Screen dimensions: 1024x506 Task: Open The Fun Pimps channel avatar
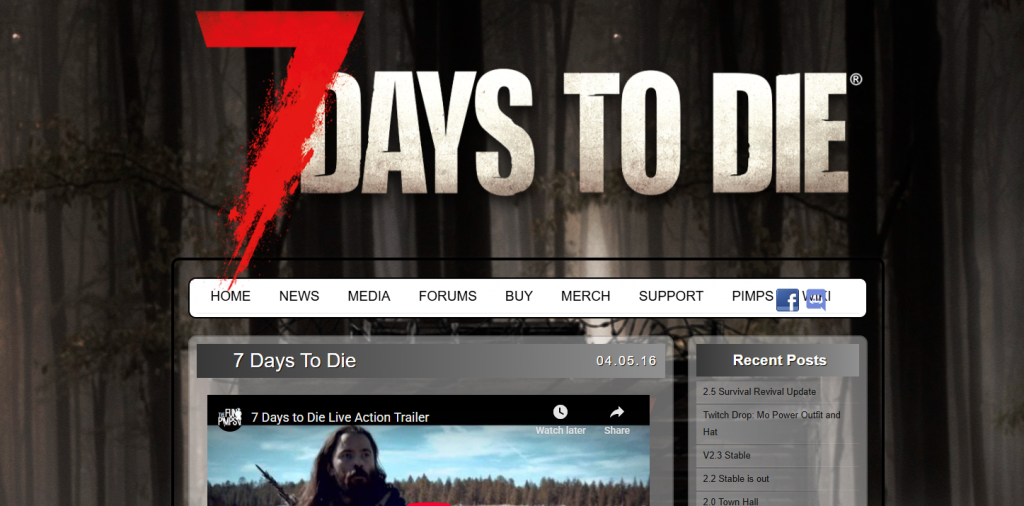coord(229,417)
